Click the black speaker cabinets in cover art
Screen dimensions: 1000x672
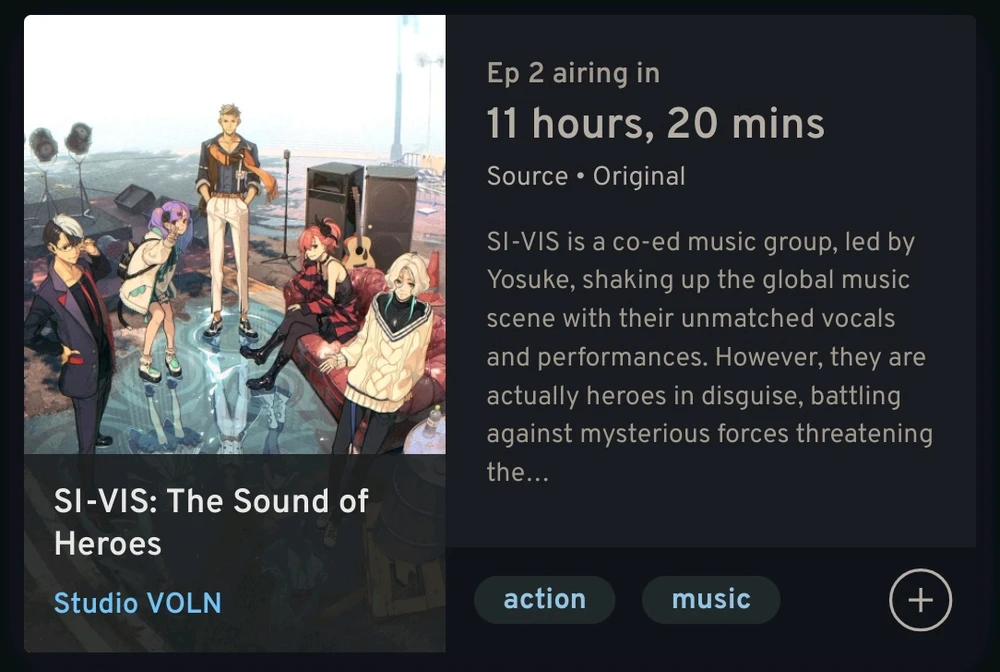[x=362, y=210]
